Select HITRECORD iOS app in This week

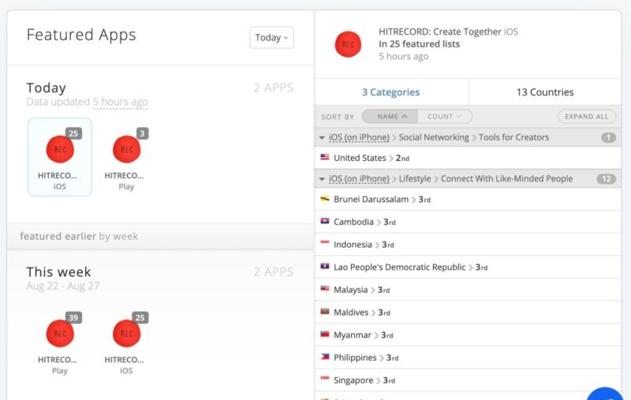click(126, 341)
